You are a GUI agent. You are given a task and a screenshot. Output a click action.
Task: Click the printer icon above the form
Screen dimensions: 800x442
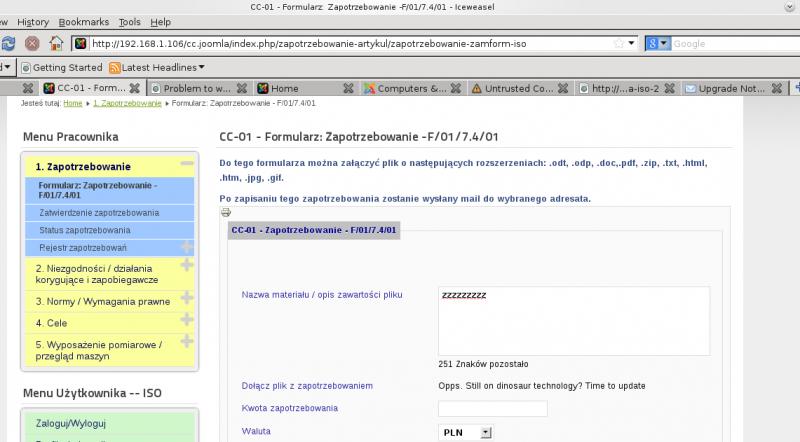click(225, 212)
